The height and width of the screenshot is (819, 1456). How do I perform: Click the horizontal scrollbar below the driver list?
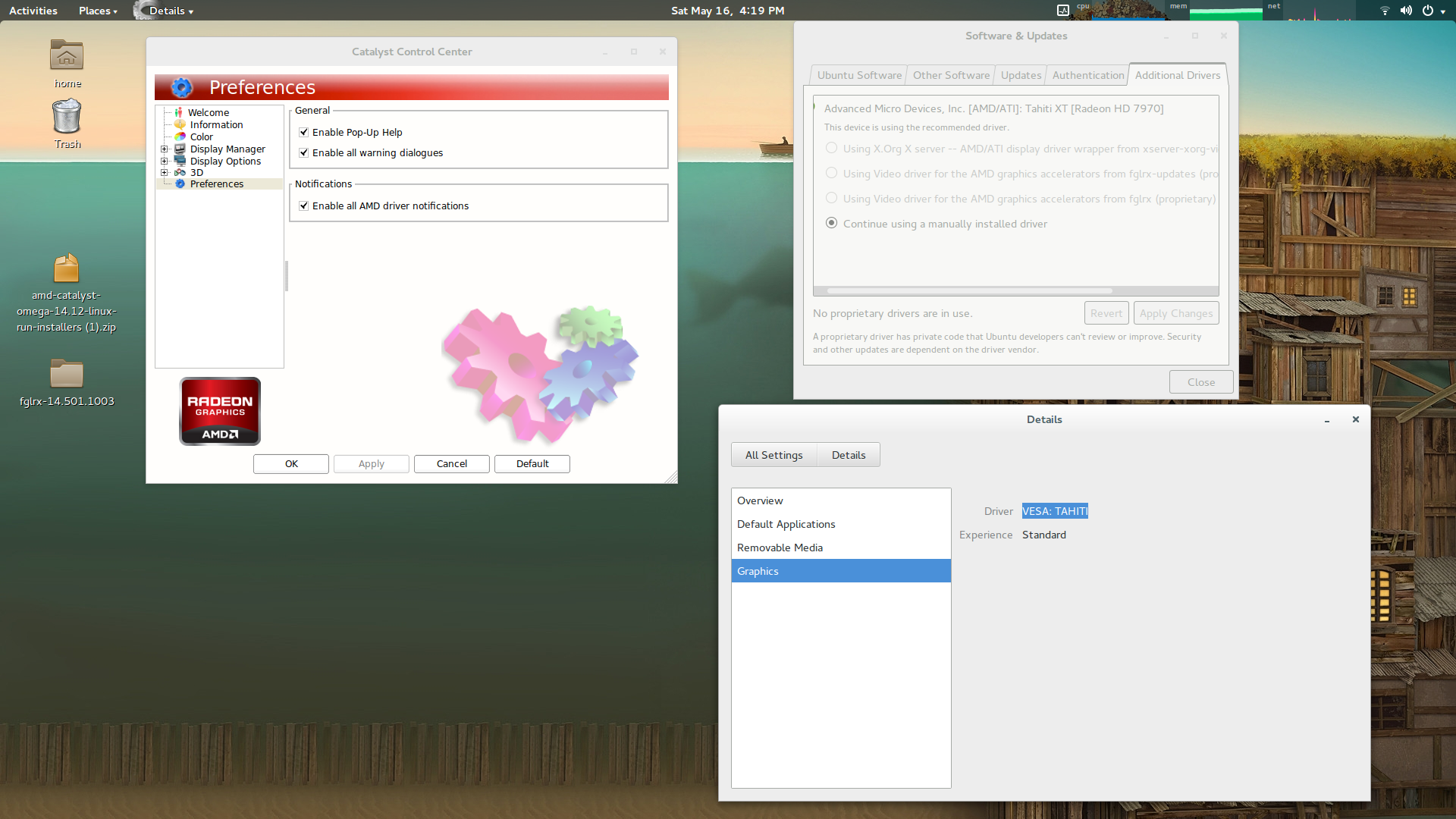coord(963,290)
